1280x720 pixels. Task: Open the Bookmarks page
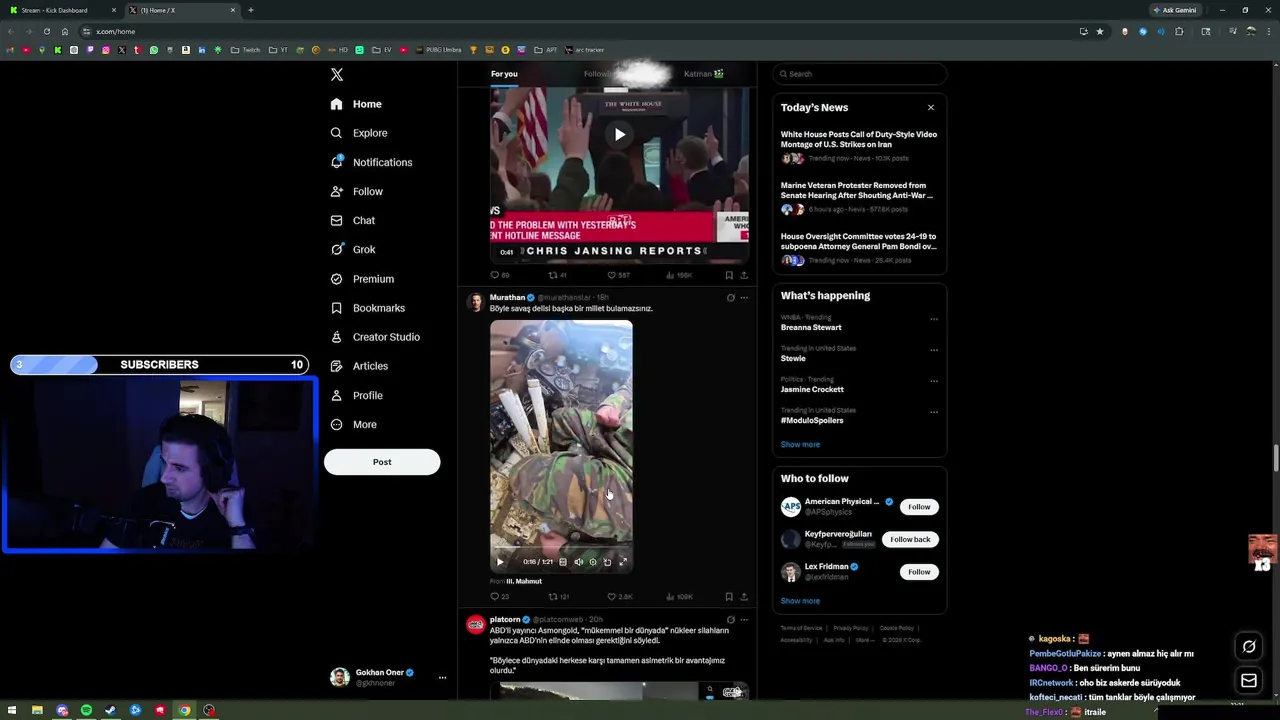pos(367,308)
